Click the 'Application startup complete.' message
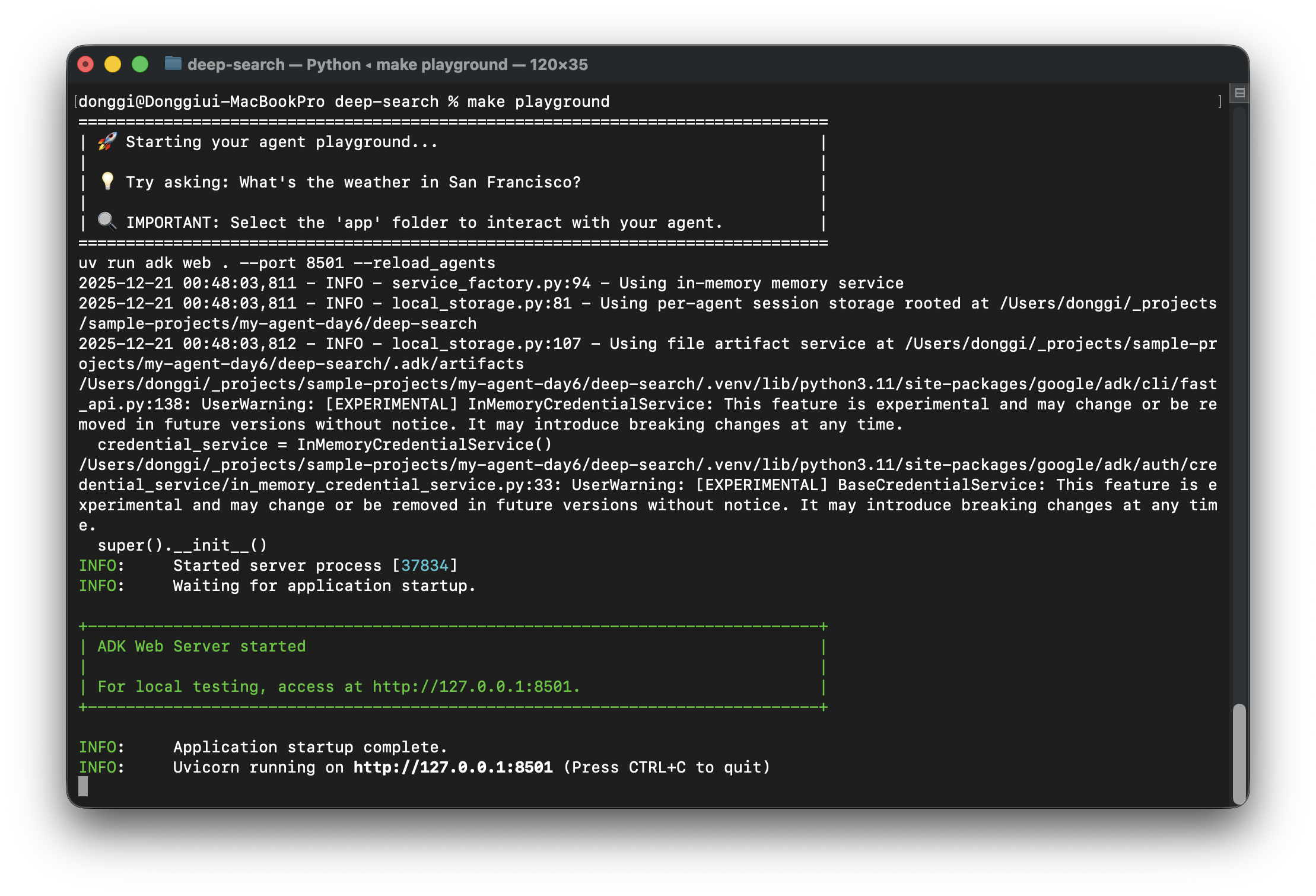The image size is (1316, 896). [310, 747]
